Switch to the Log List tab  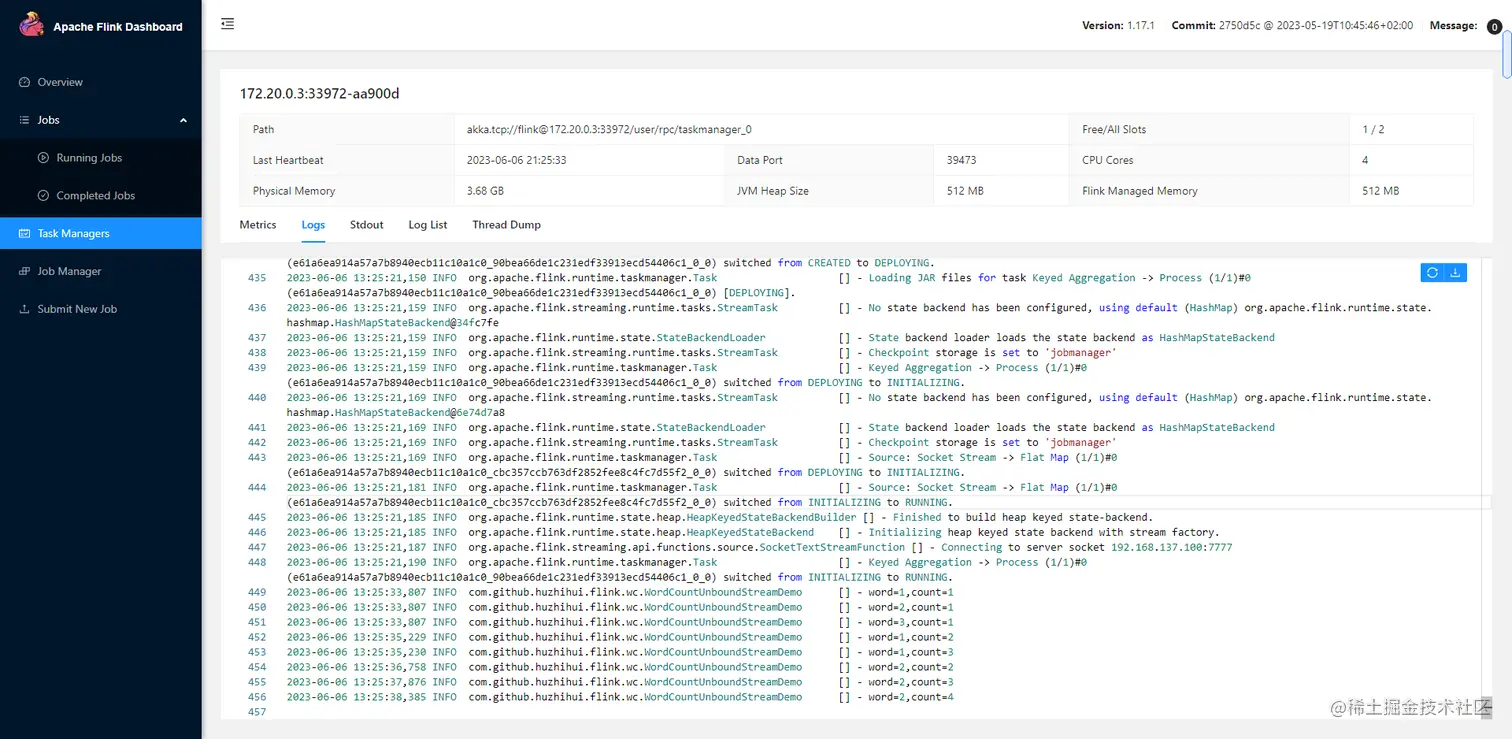coord(428,225)
